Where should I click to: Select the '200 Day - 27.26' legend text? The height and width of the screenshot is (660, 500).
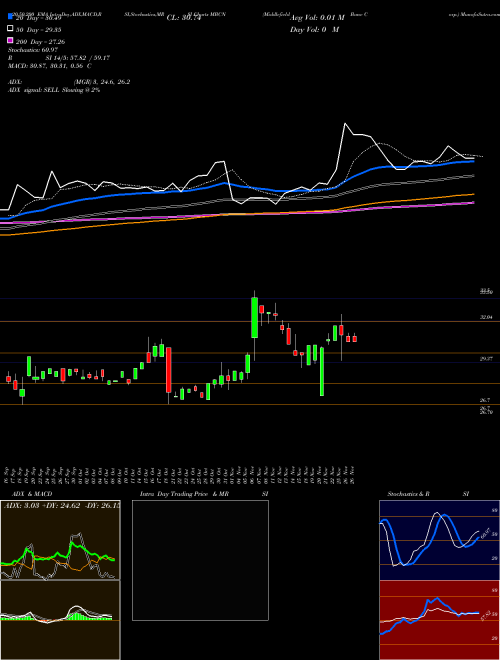pos(40,42)
